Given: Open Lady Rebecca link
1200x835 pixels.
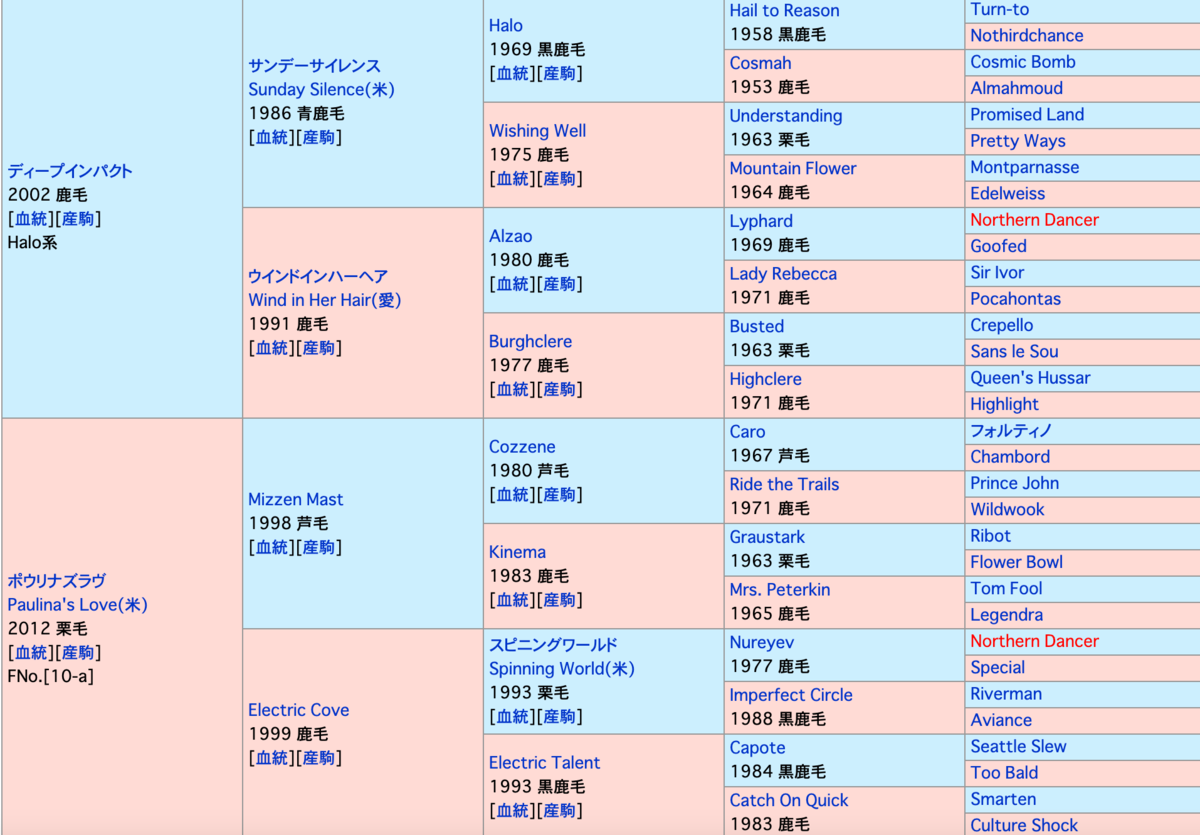Looking at the screenshot, I should pyautogui.click(x=784, y=273).
